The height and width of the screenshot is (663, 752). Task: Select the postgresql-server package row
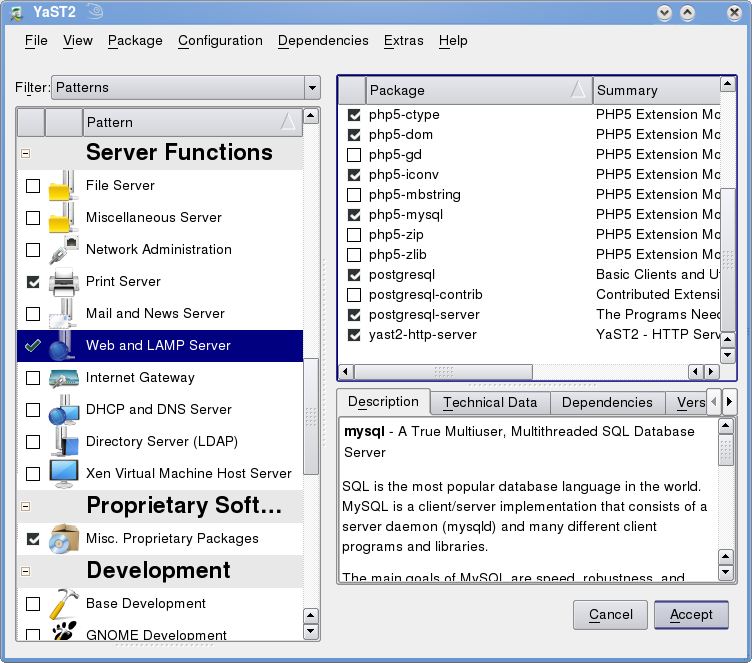tap(529, 315)
